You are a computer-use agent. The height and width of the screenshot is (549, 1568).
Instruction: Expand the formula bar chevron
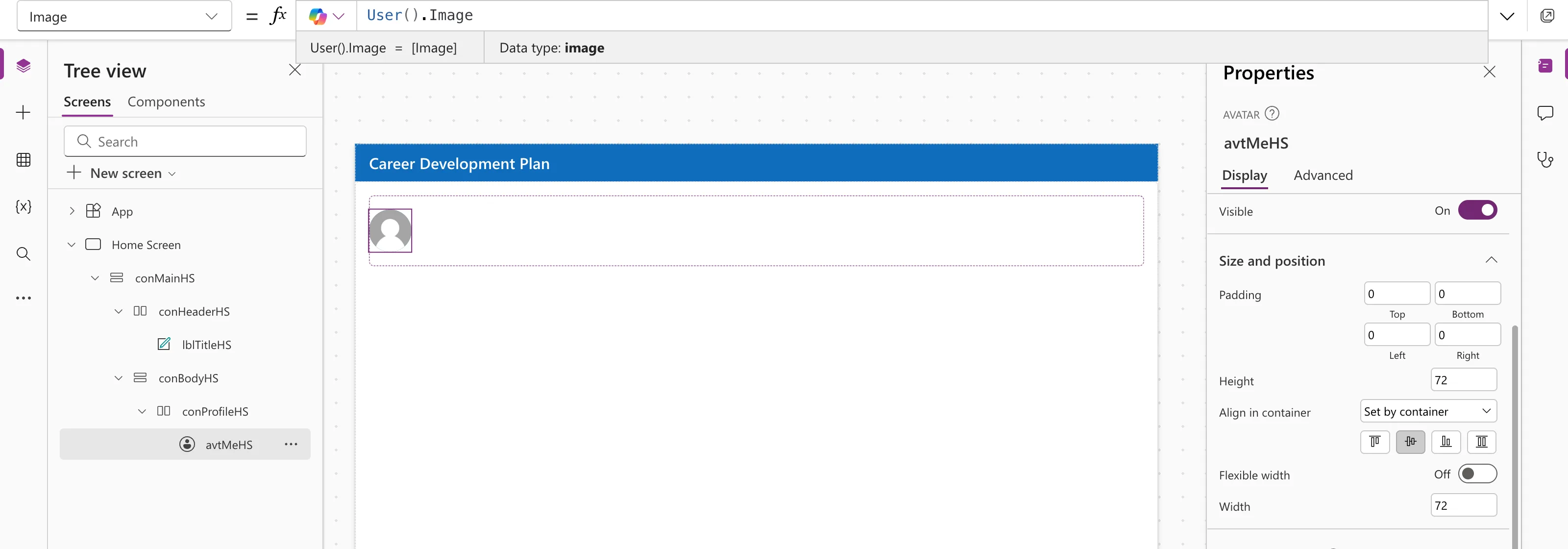click(x=1507, y=16)
